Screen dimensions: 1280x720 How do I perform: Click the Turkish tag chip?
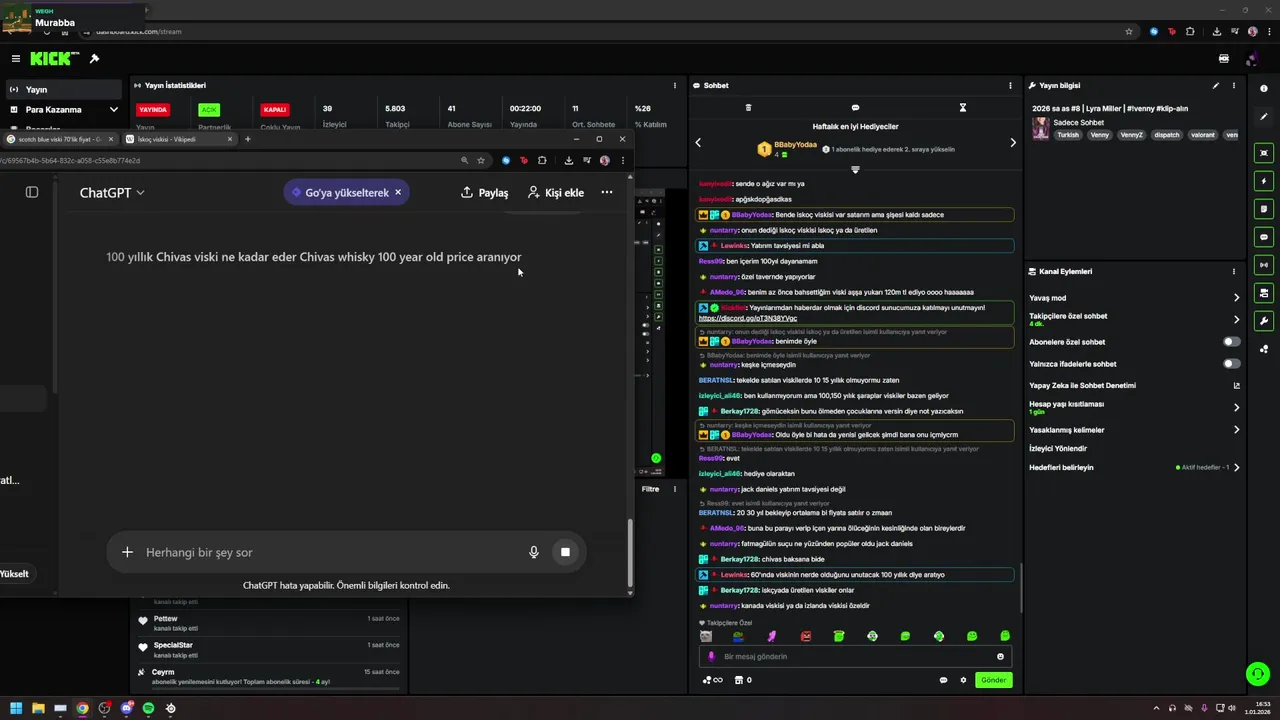tap(1069, 135)
